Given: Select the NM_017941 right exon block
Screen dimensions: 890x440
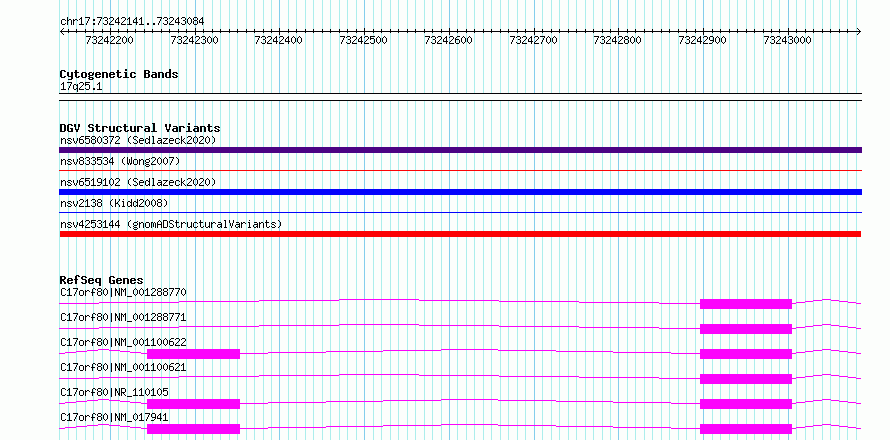Looking at the screenshot, I should click(x=746, y=429).
